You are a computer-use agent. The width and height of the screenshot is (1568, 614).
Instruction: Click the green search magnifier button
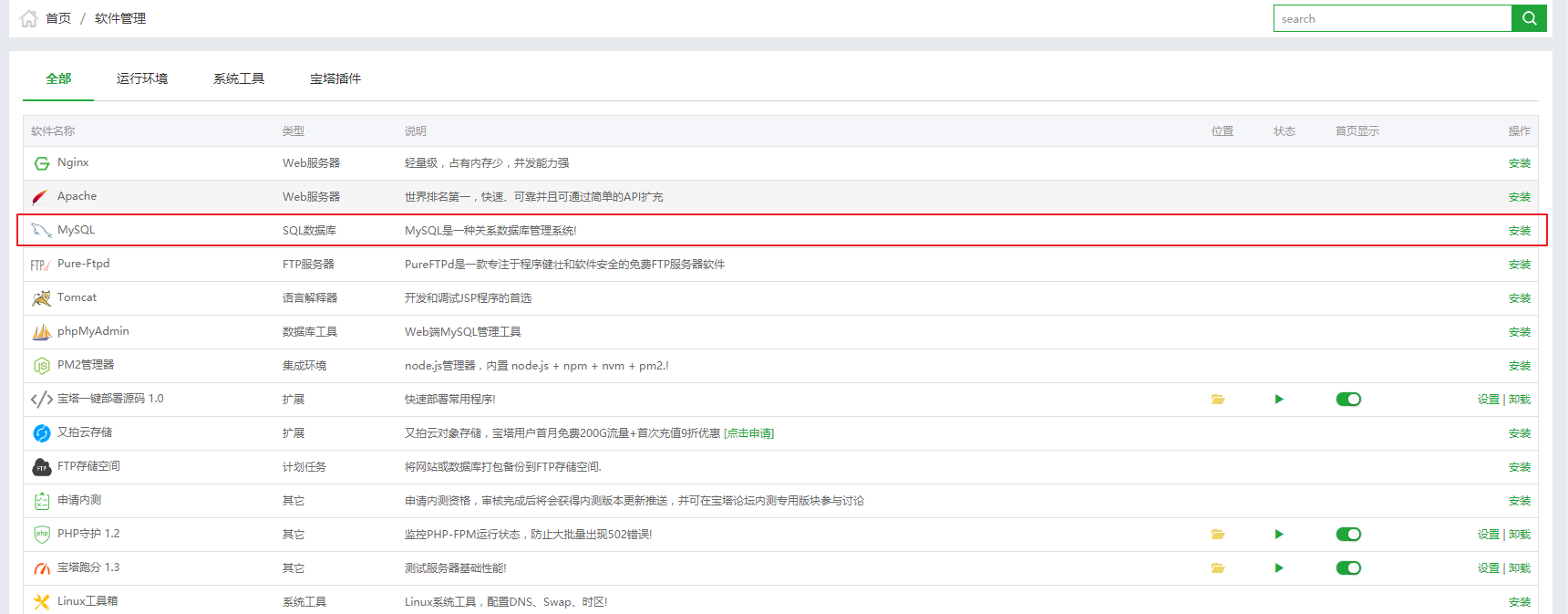[x=1529, y=18]
